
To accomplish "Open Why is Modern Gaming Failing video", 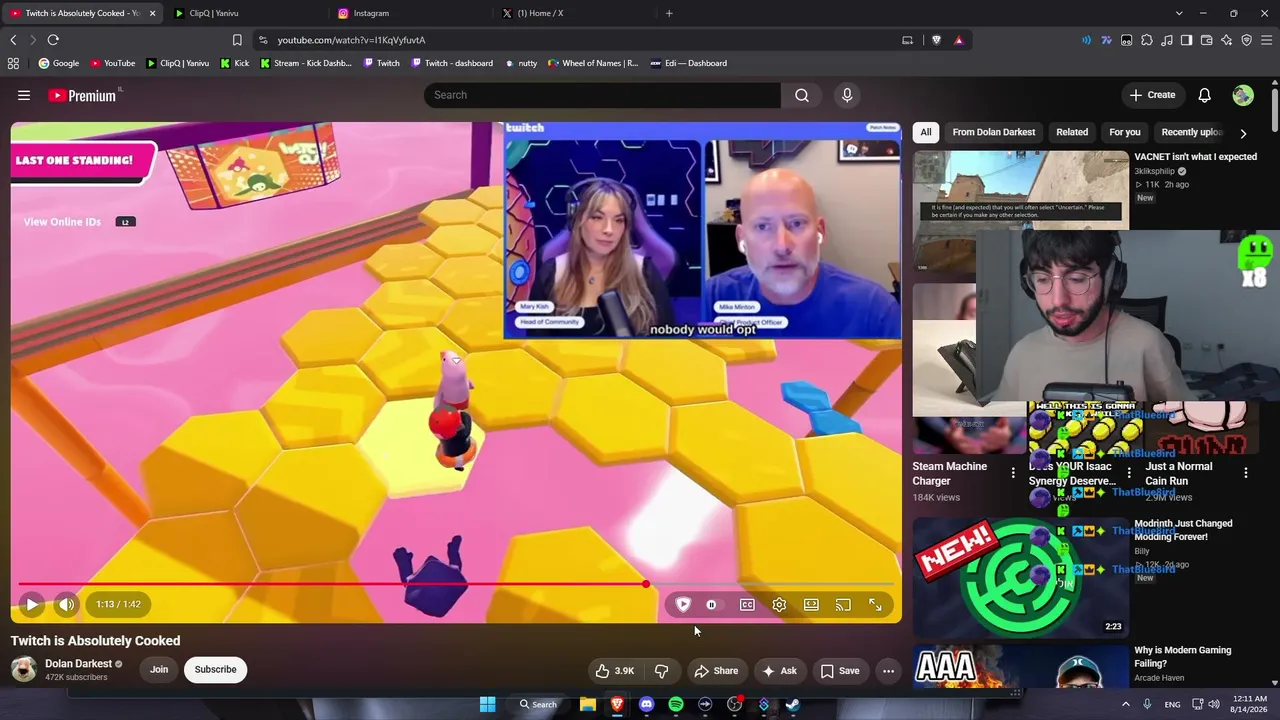I will (x=1183, y=657).
